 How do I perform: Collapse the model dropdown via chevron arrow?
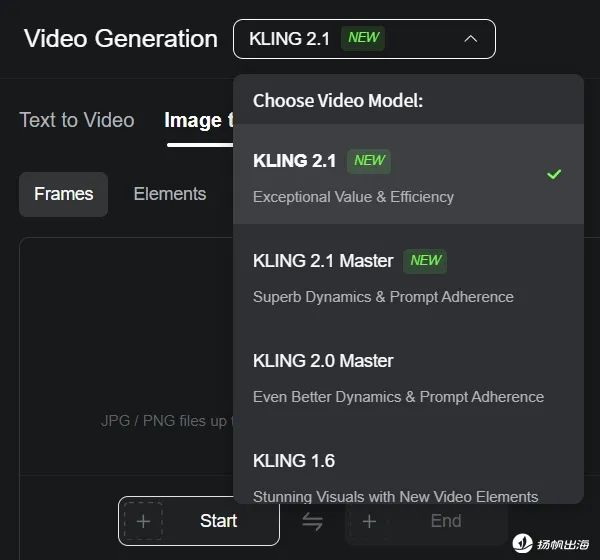click(x=472, y=39)
